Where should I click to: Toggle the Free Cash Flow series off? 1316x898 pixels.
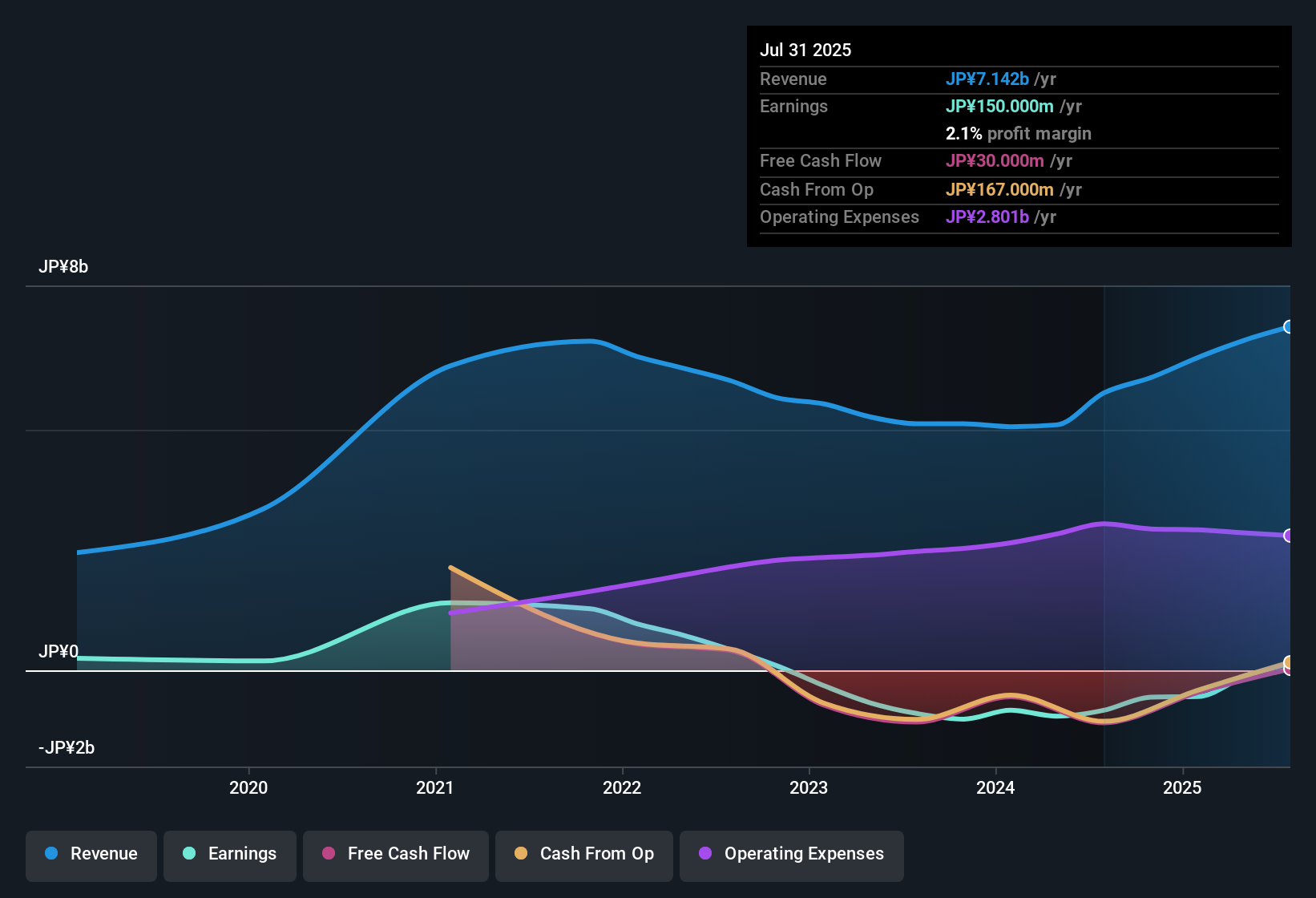tap(395, 856)
